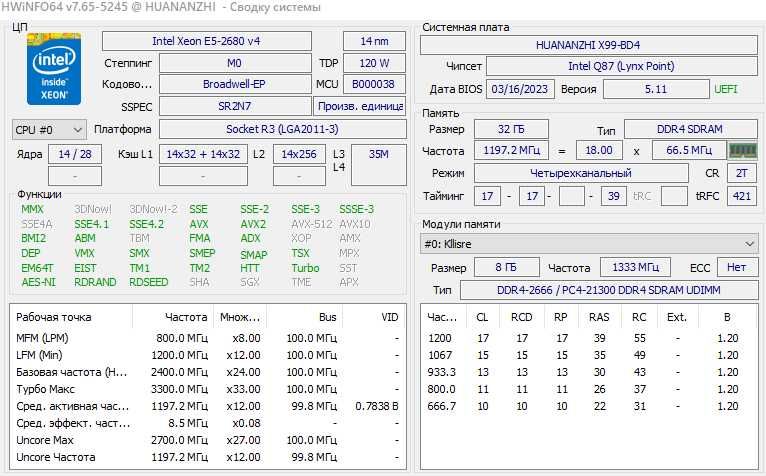Select the 1200 memory timing row
Image resolution: width=766 pixels, height=476 pixels.
click(588, 338)
